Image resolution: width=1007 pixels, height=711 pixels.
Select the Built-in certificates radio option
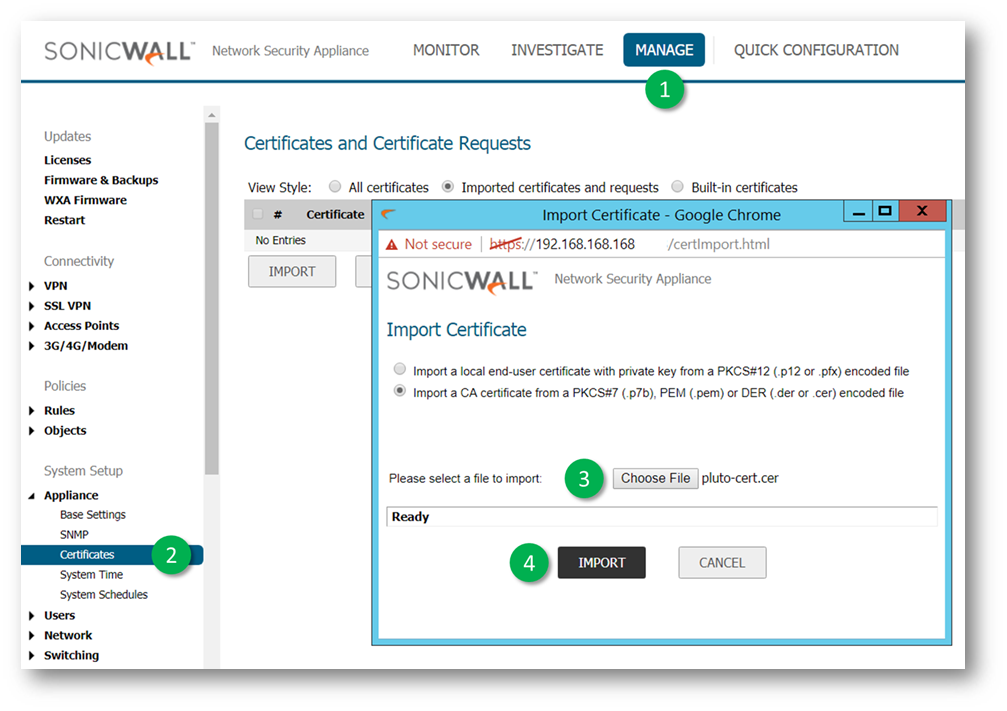678,187
